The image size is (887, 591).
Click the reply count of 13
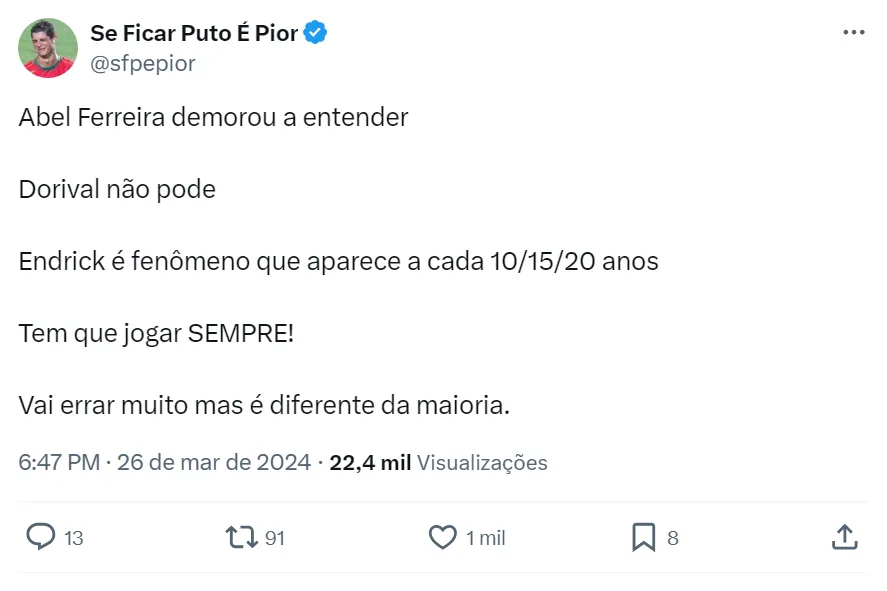(74, 539)
